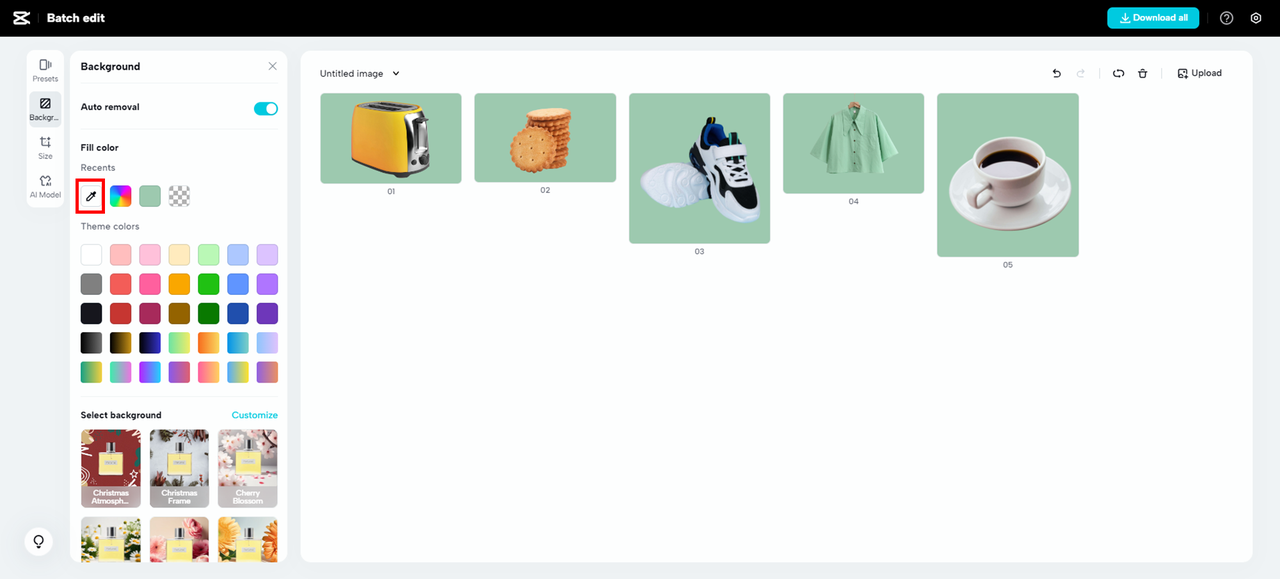
Task: Apply the Christmas Atmosphere background
Action: [111, 469]
